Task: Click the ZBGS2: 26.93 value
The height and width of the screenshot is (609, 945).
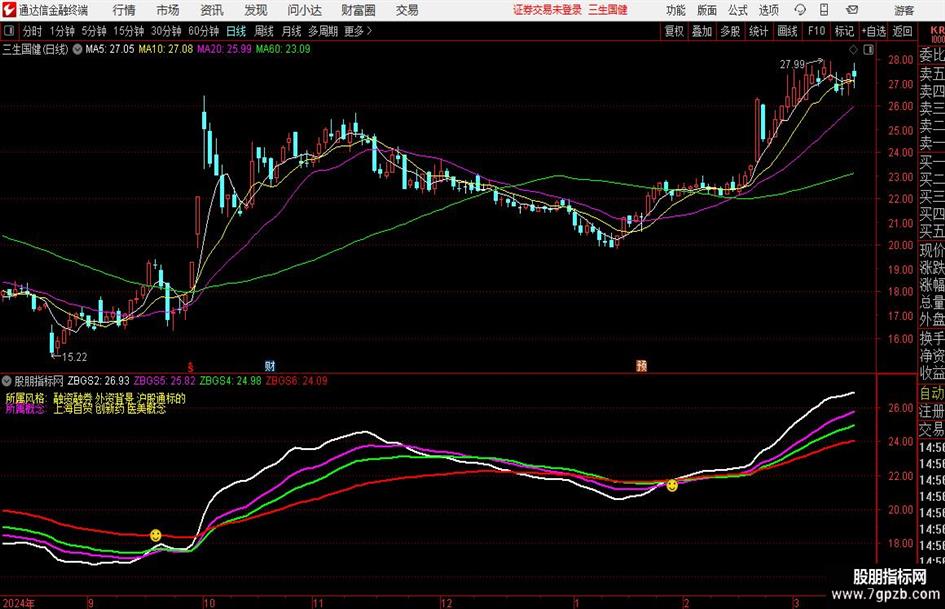Action: pyautogui.click(x=98, y=380)
